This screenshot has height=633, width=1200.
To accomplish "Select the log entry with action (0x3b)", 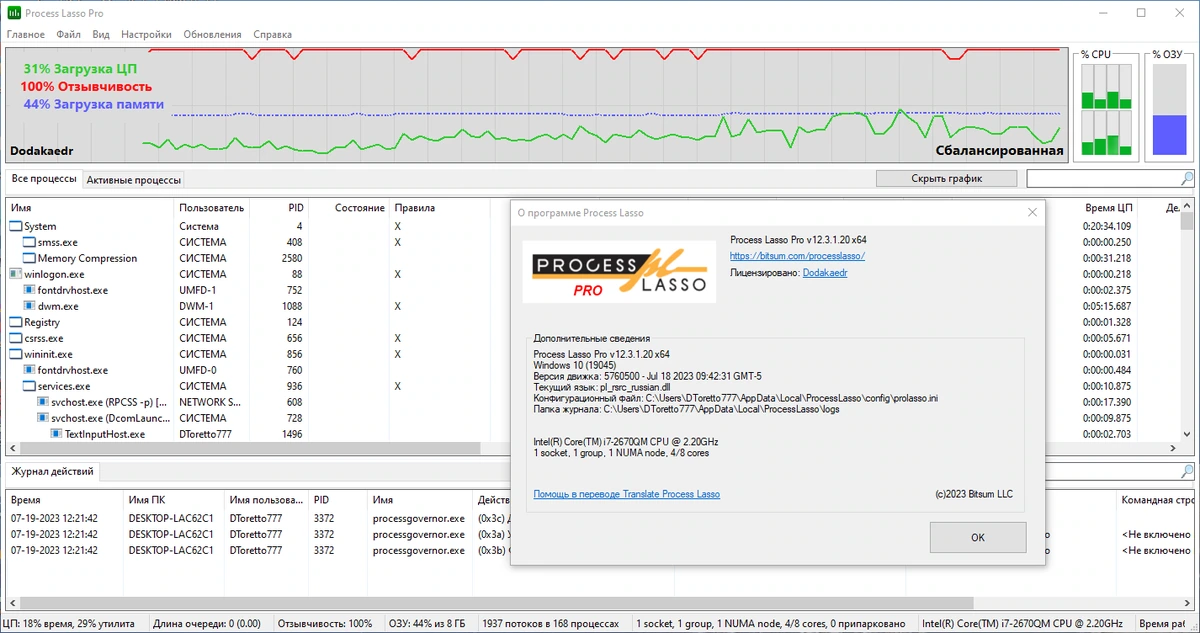I will [600, 551].
